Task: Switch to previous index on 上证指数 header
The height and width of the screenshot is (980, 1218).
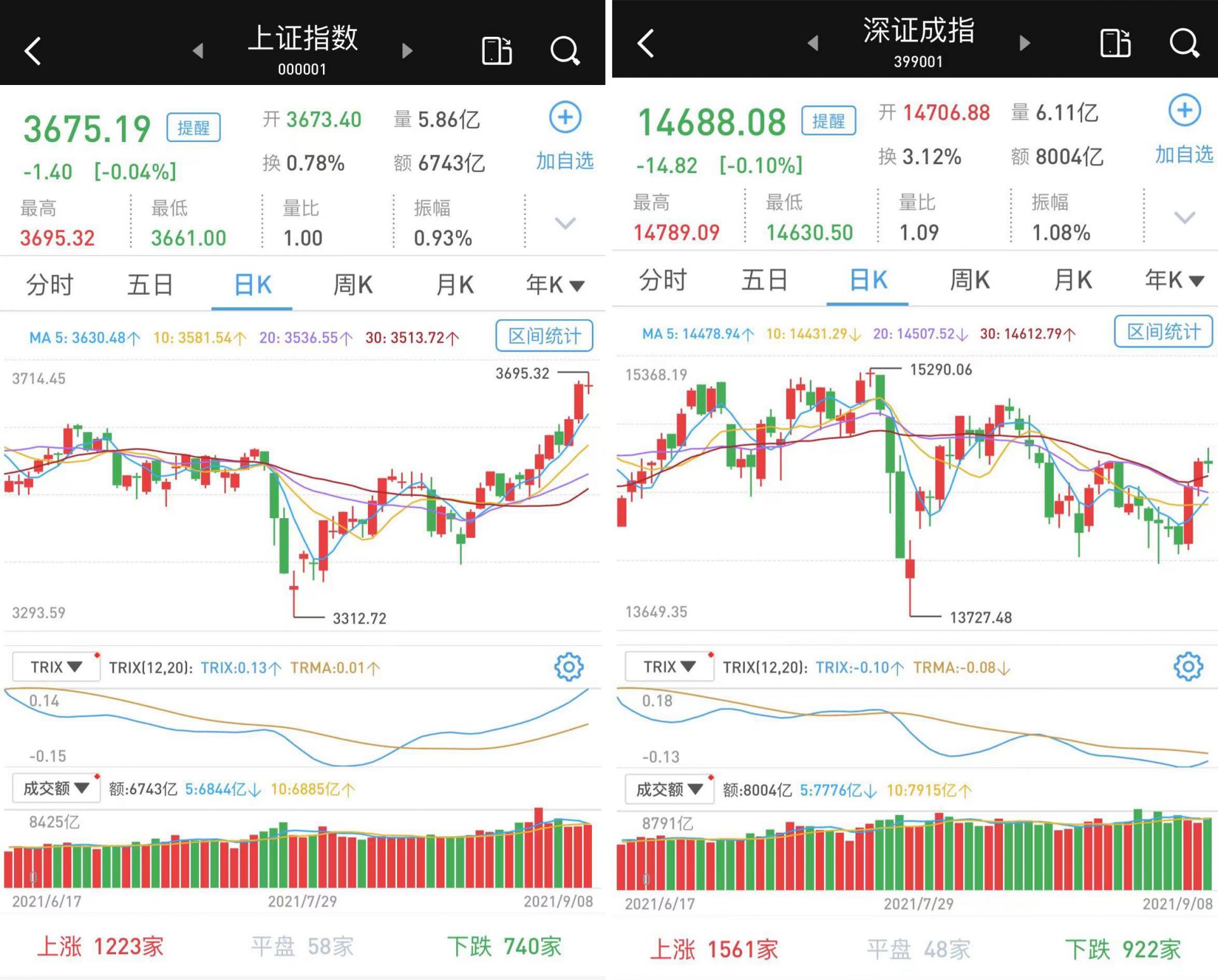Action: [198, 51]
